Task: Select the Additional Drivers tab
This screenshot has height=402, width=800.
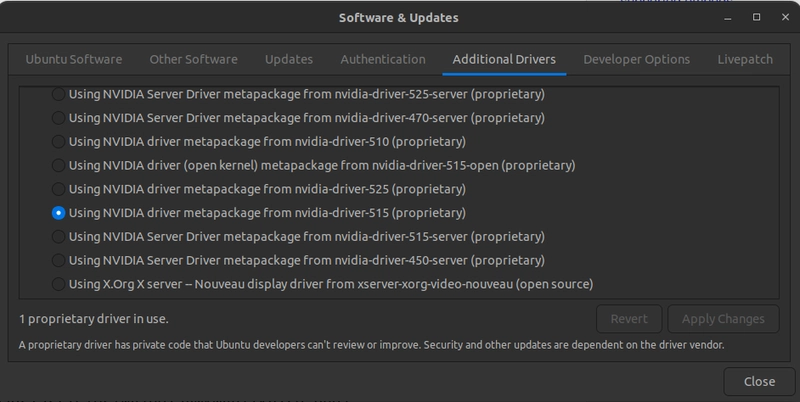Action: pyautogui.click(x=504, y=60)
